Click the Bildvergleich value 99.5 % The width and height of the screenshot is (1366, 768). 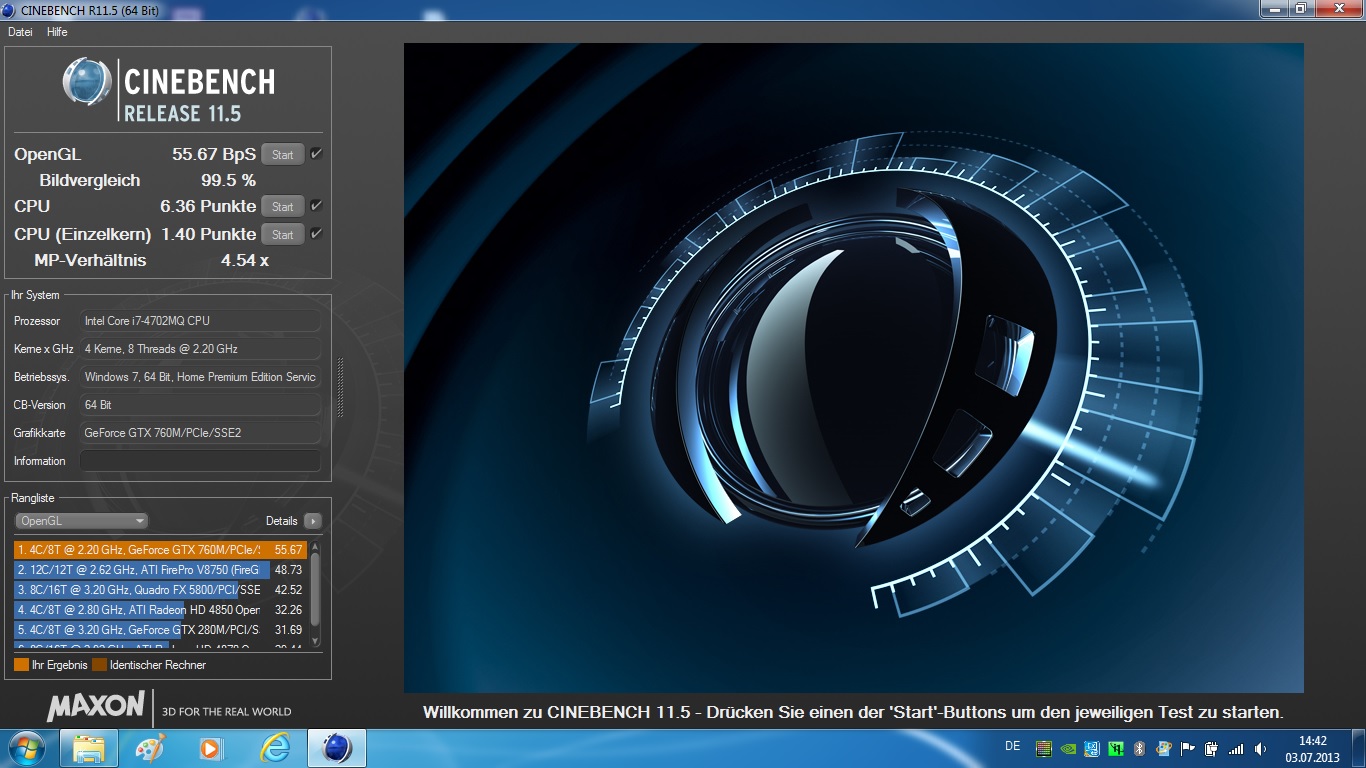click(x=229, y=181)
